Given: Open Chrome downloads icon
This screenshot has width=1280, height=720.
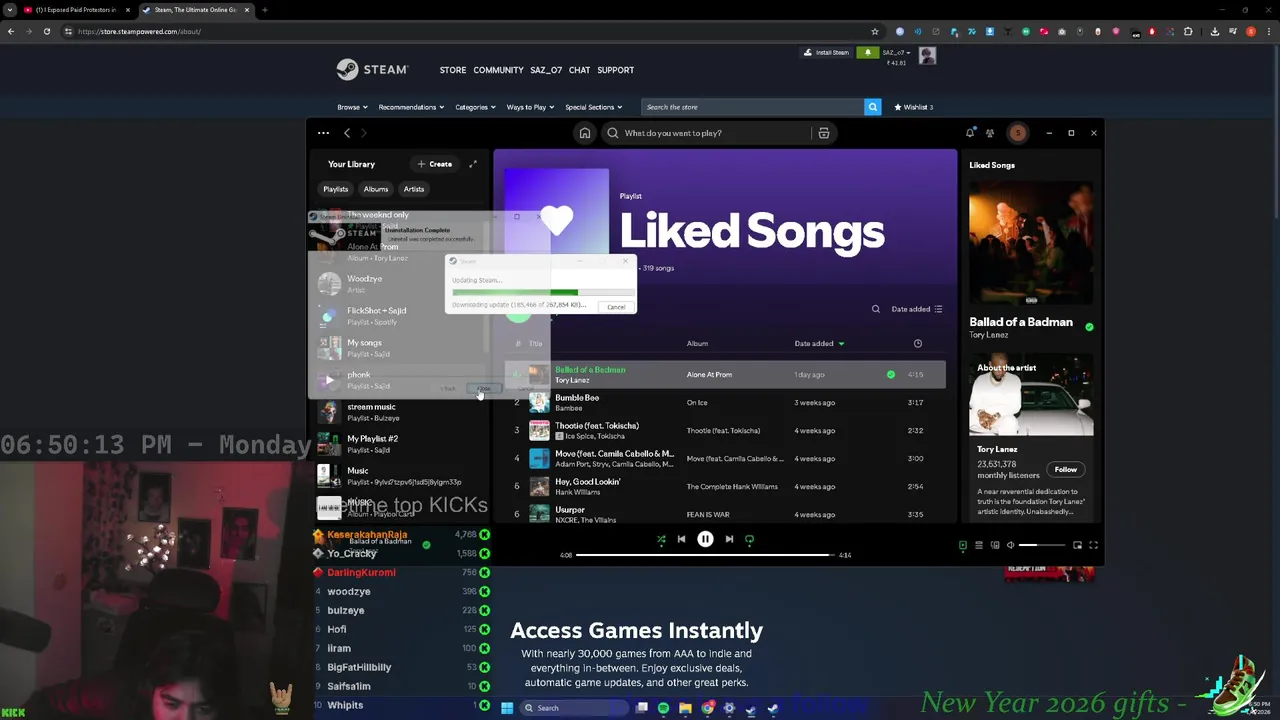Looking at the screenshot, I should point(1214,31).
